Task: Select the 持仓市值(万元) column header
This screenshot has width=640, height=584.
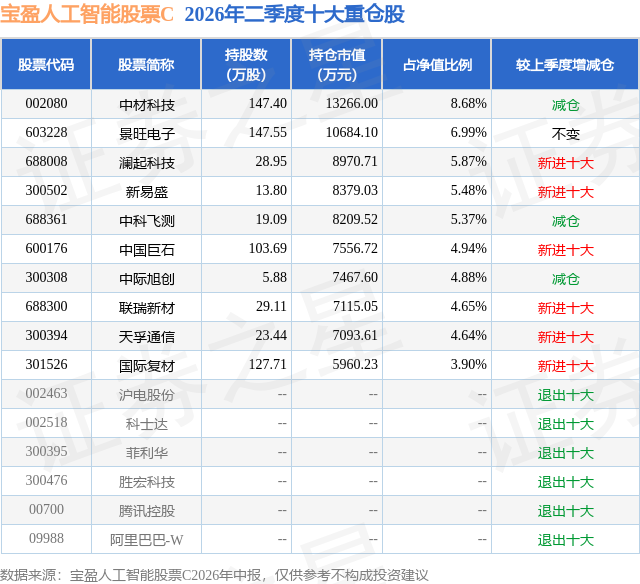Action: [337, 64]
